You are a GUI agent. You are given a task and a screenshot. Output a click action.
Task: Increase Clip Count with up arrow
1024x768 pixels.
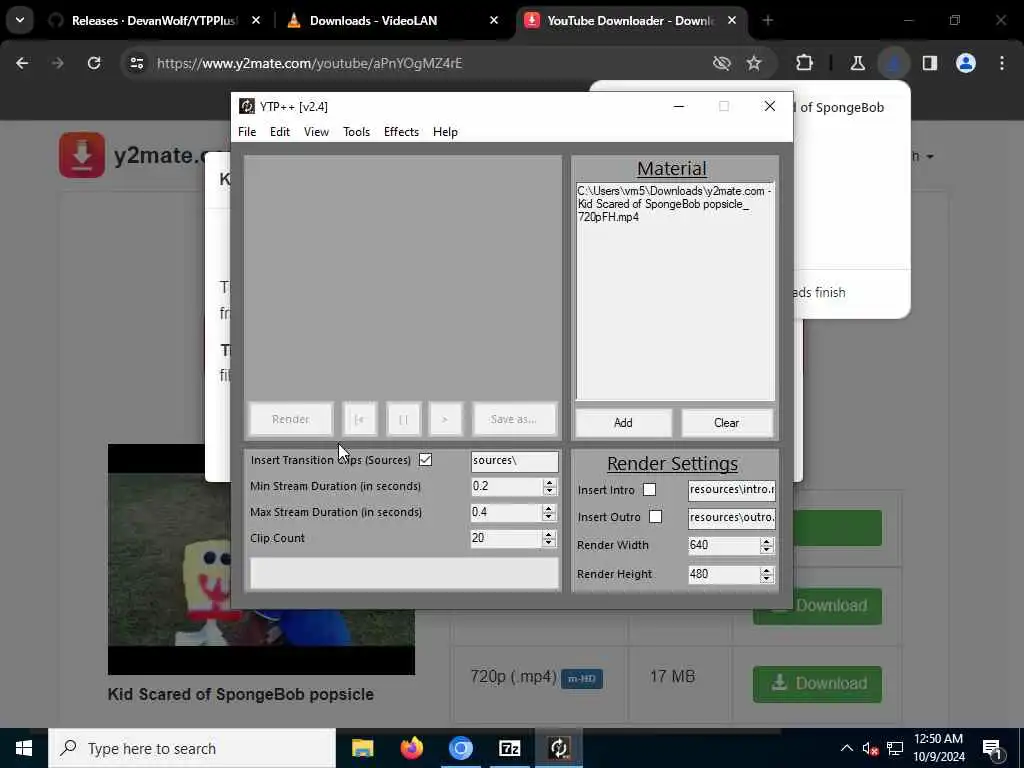(x=549, y=534)
